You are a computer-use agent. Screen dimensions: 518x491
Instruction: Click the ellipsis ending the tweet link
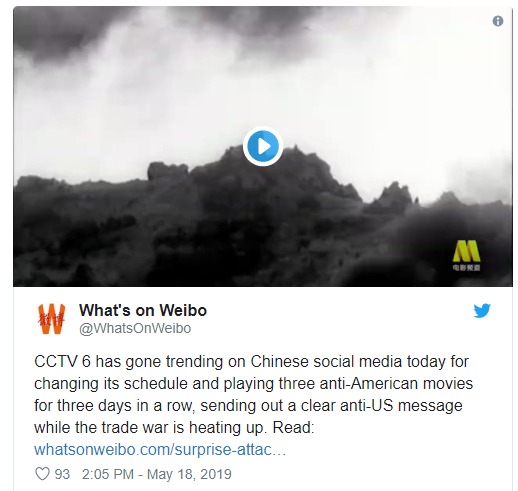[279, 450]
